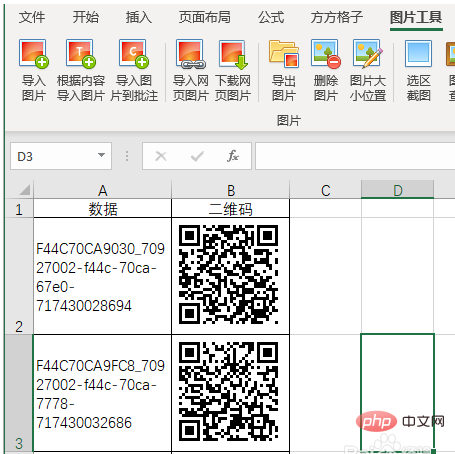Click the formula bar options dots handle
The image size is (455, 454).
(127, 156)
